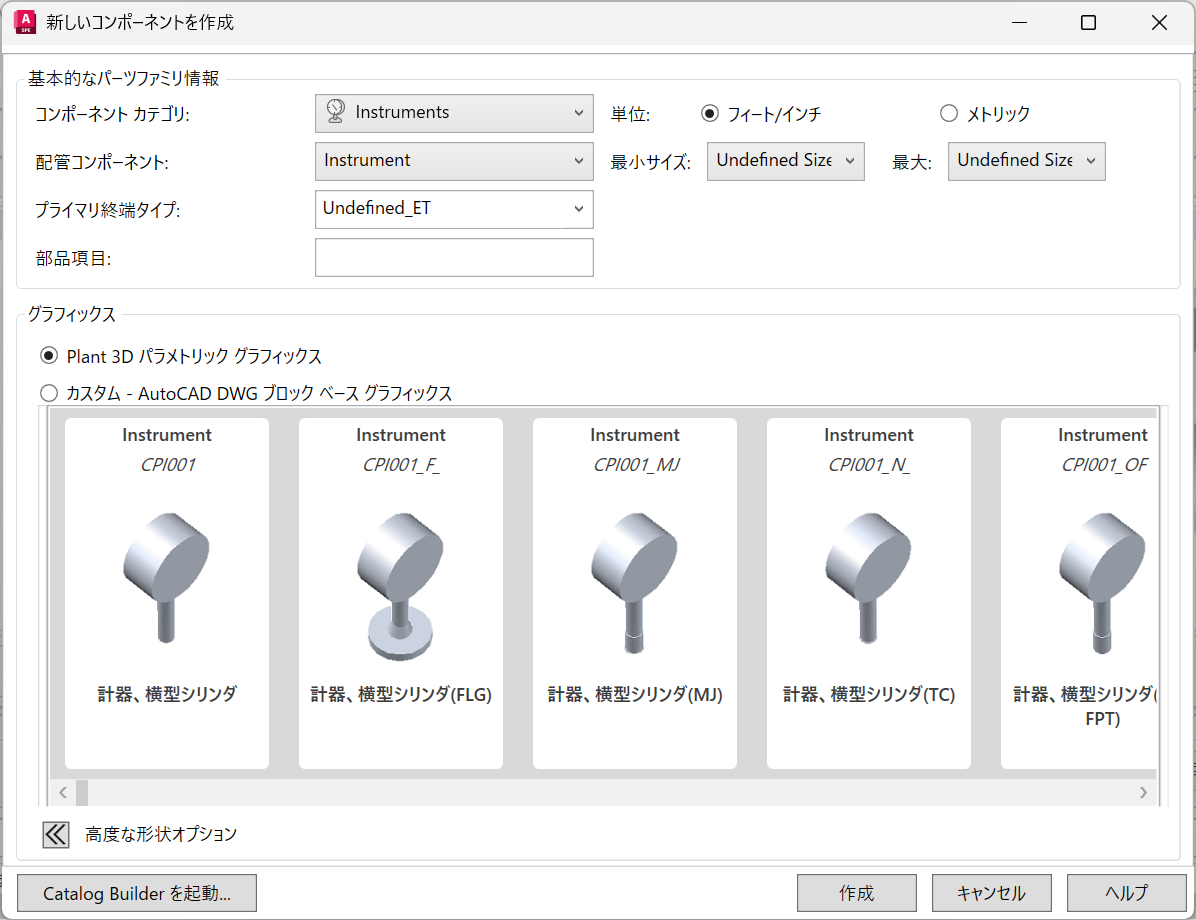Click the gallery scroll right arrow
Image resolution: width=1196 pixels, height=920 pixels.
(x=1143, y=793)
